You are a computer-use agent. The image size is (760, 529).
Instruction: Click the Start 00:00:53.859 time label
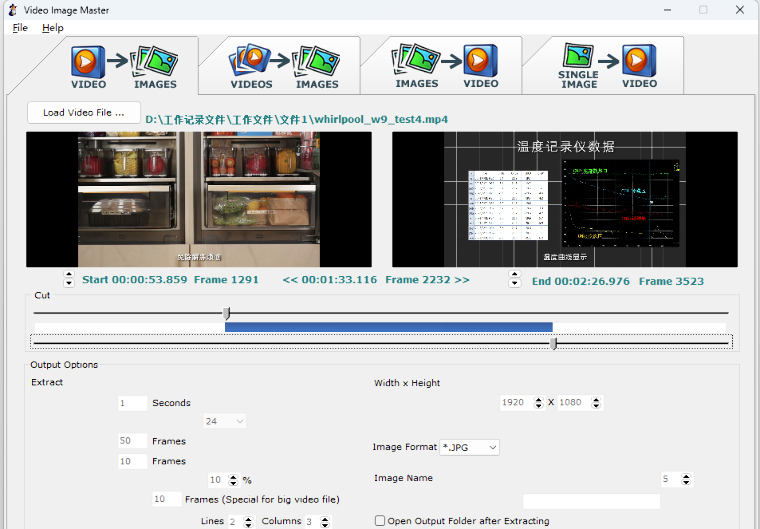[135, 280]
